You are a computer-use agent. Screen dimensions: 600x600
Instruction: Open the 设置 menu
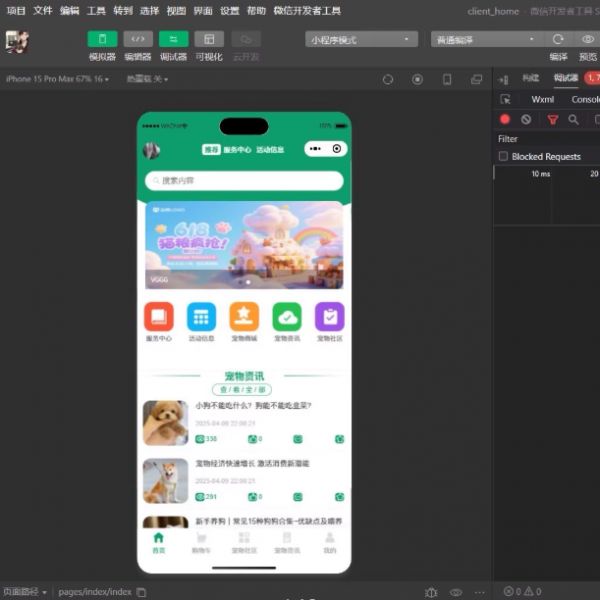click(x=230, y=11)
